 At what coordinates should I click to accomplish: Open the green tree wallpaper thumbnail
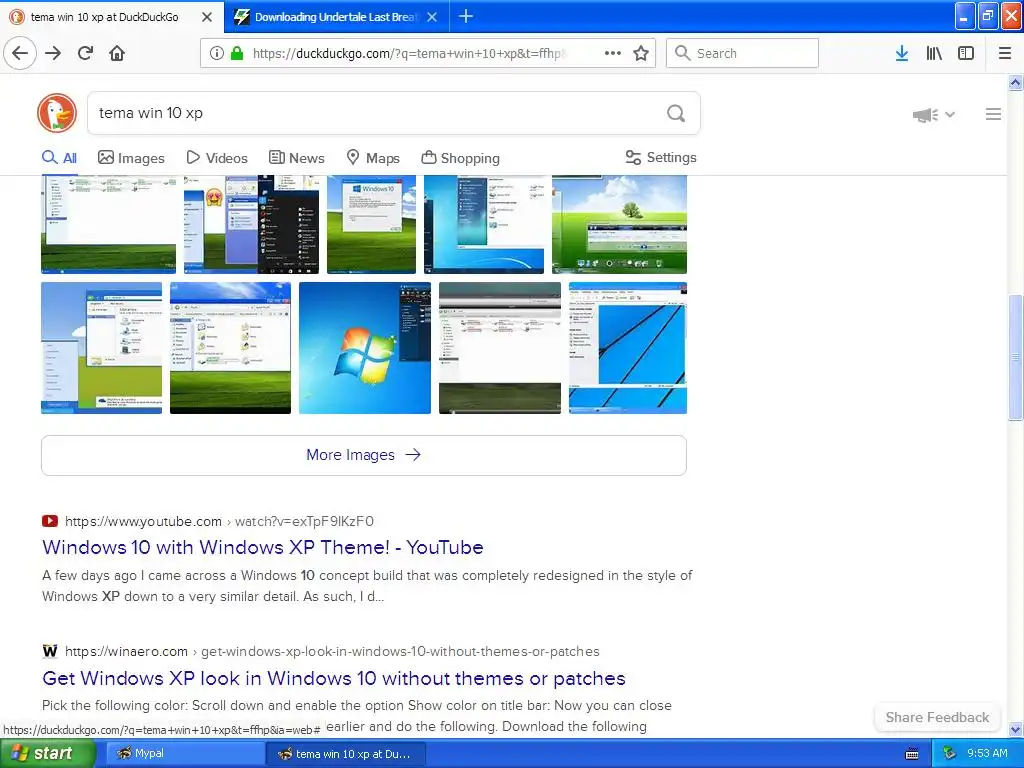tap(619, 224)
